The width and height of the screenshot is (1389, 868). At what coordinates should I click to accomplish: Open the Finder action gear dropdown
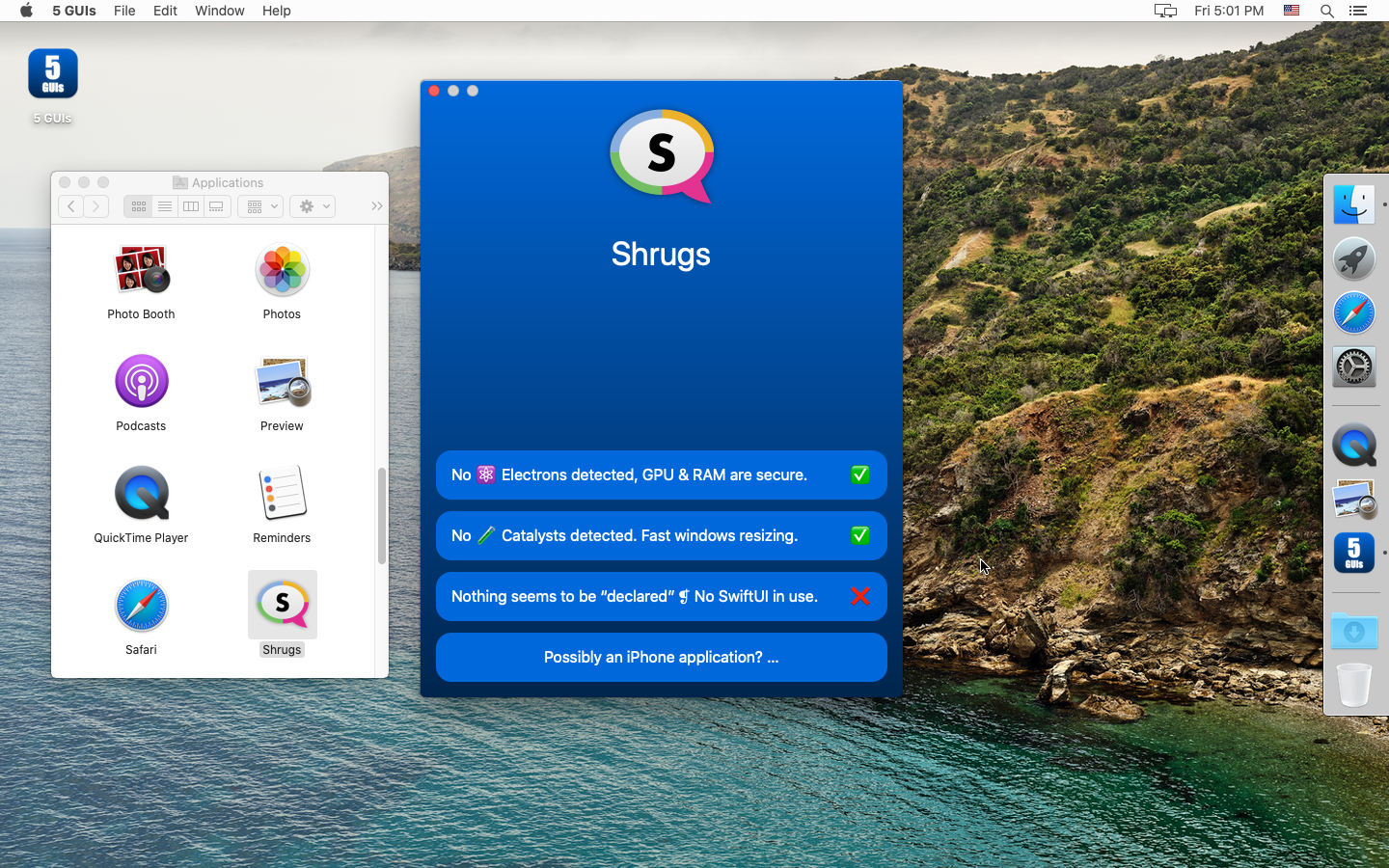[x=313, y=206]
